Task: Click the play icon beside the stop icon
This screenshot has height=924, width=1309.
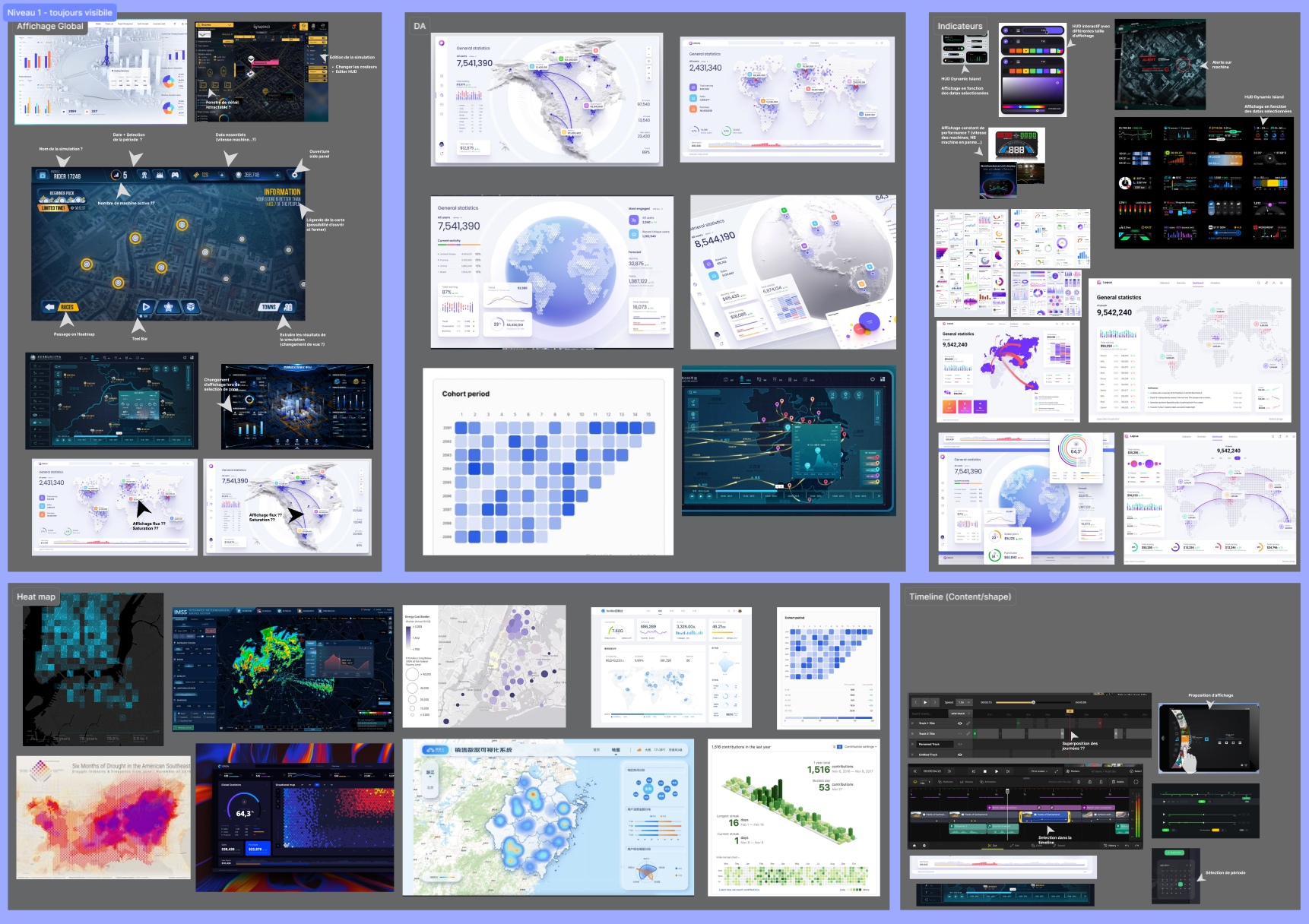Action: click(x=997, y=771)
